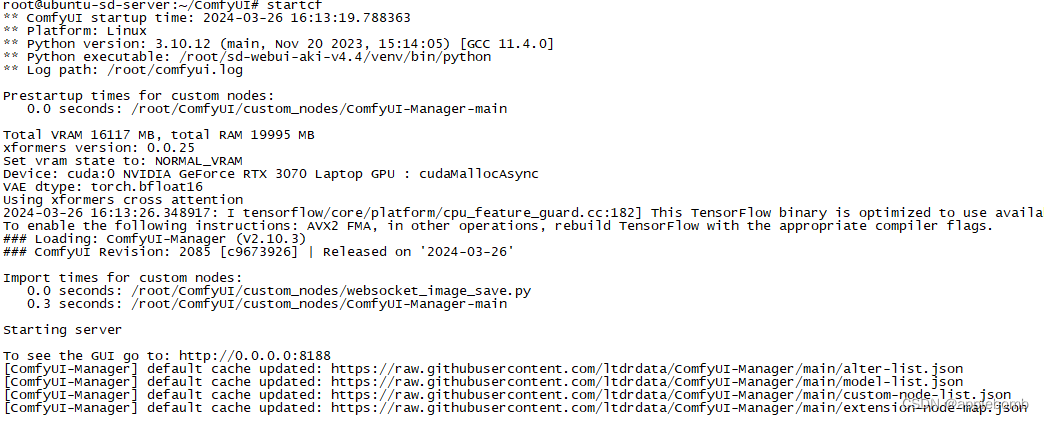Click the NVIDIA GeForce RTX 3070 device line

coord(270,174)
